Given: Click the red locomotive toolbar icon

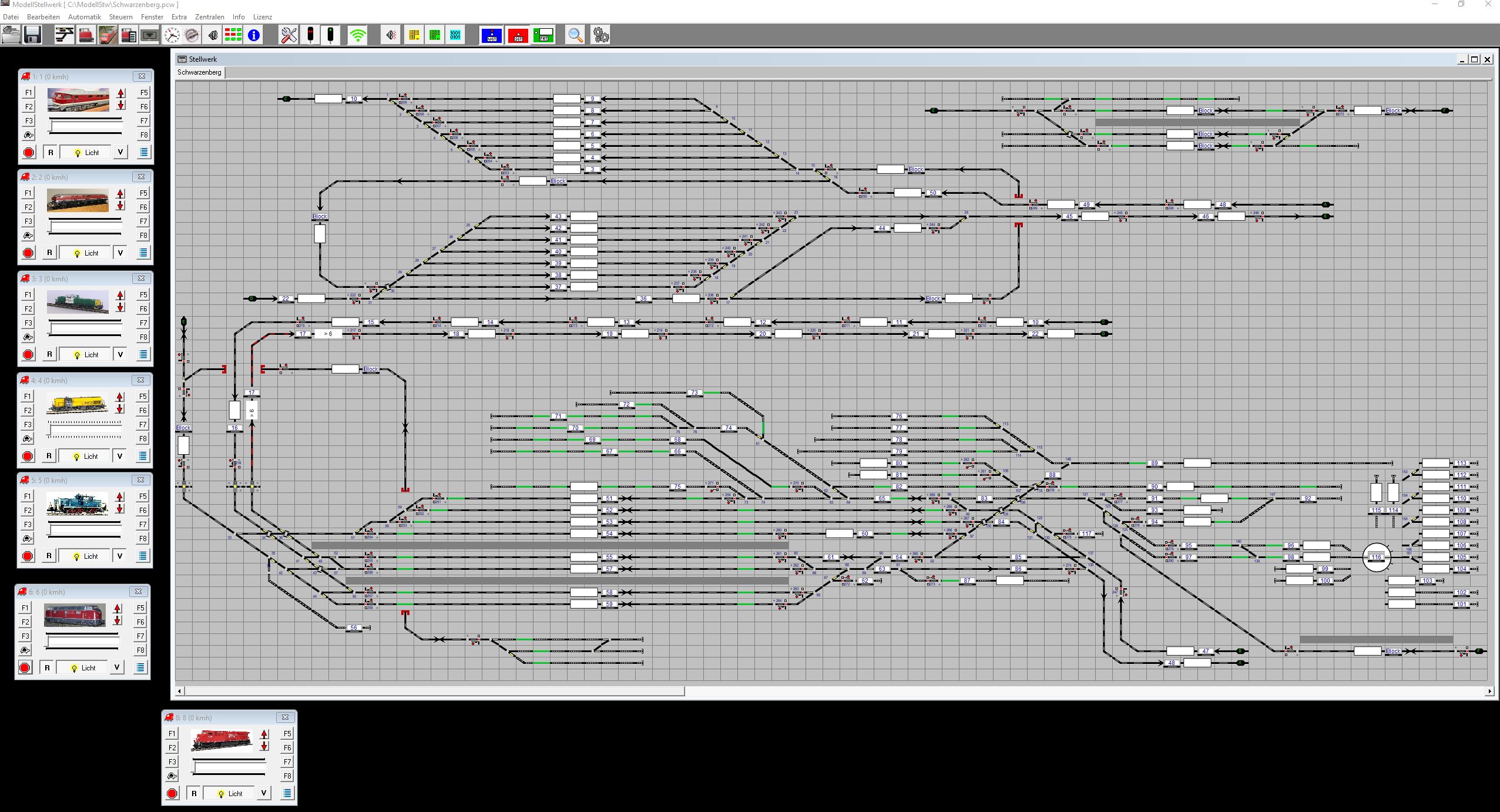Looking at the screenshot, I should tap(86, 35).
